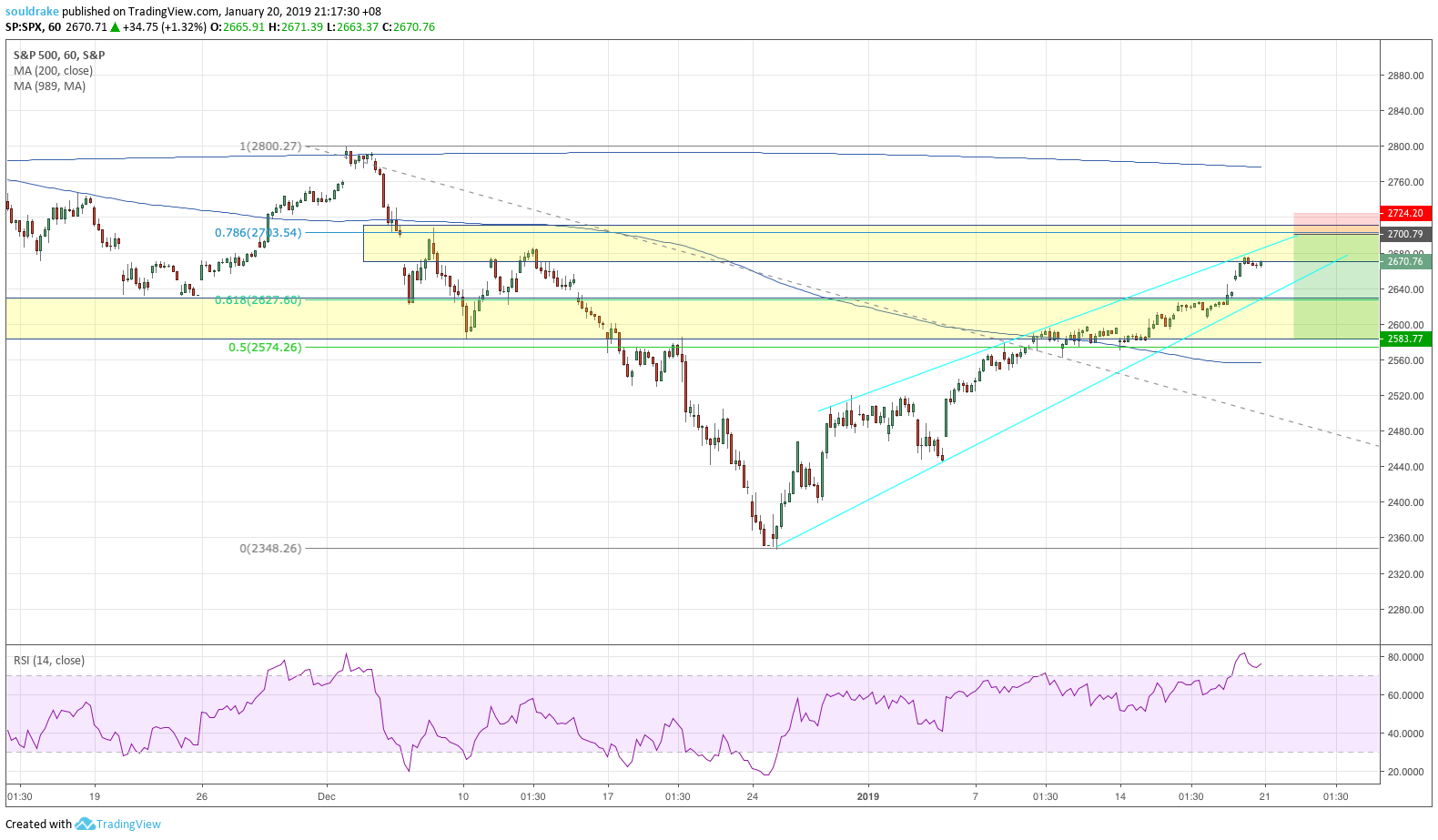Click the C:2670.76 close value in header
The height and width of the screenshot is (840, 1438).
click(409, 27)
